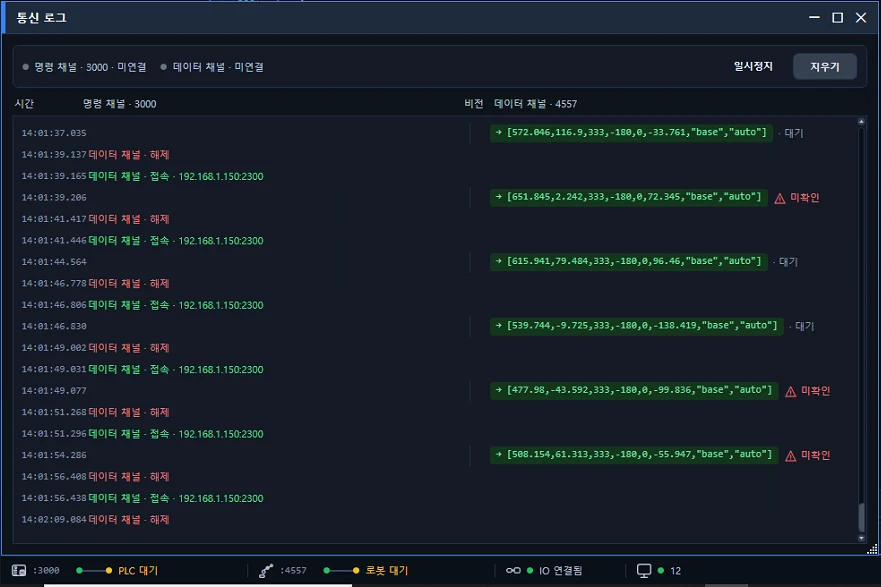The height and width of the screenshot is (587, 881).
Task: Click 대기 label on 14:01:37.035 row
Action: (793, 133)
